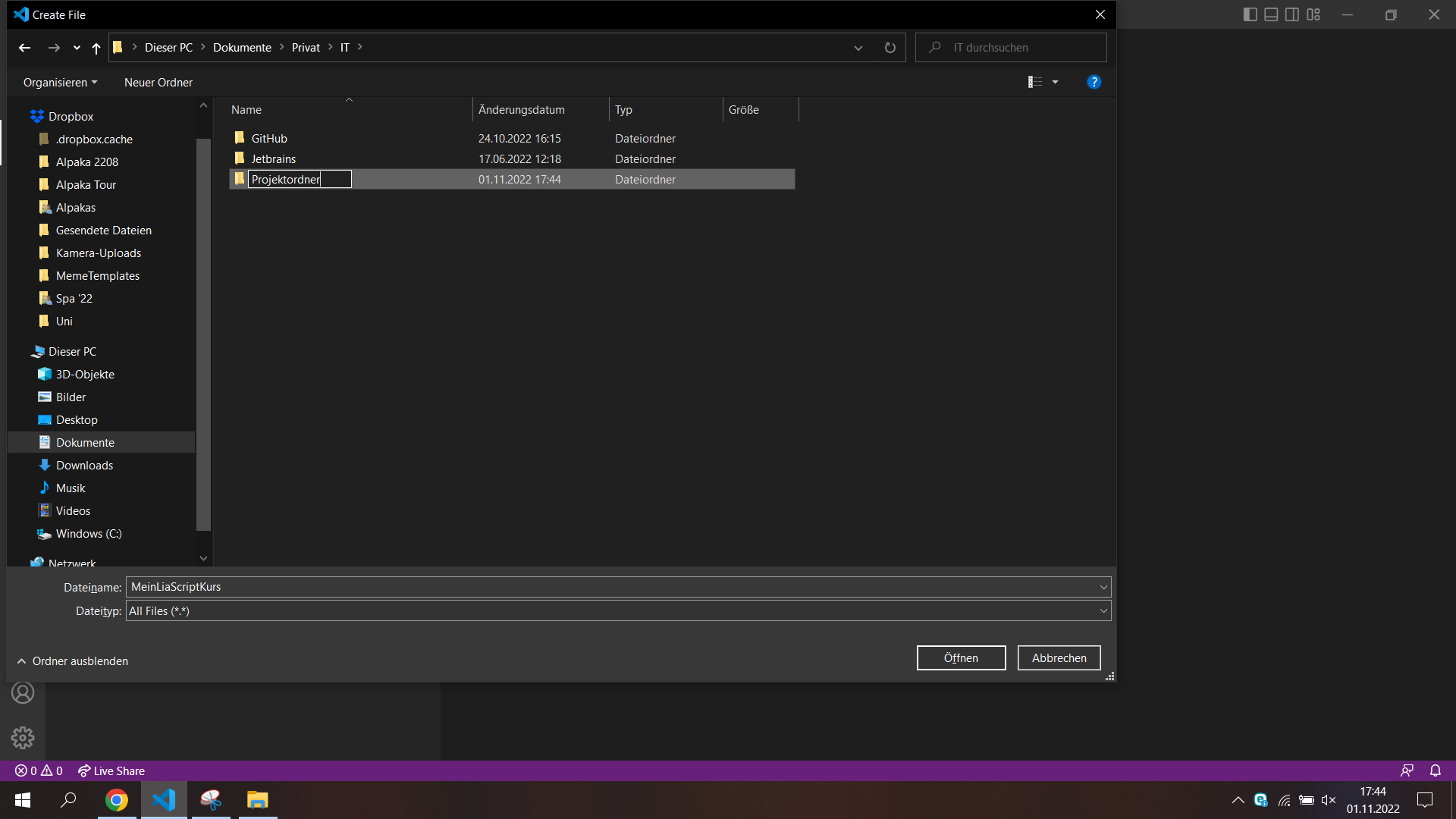Click the Organisieren menu item
Screen dimensions: 1456x819
coord(55,82)
